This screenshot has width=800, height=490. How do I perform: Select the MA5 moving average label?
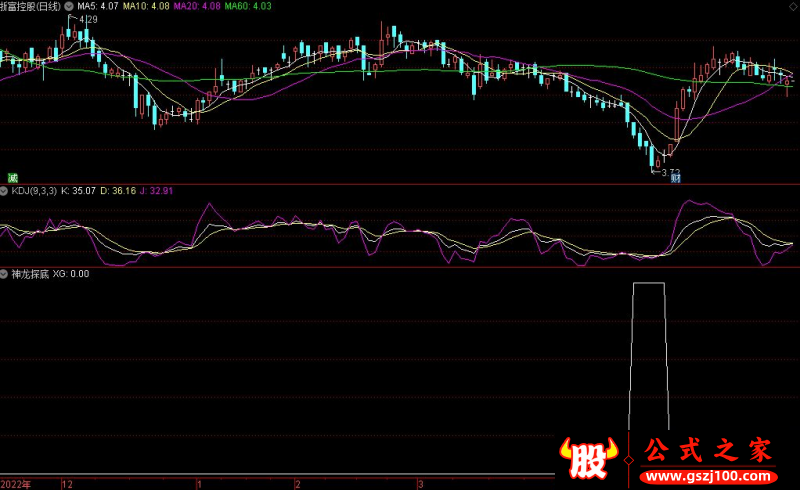coord(97,5)
